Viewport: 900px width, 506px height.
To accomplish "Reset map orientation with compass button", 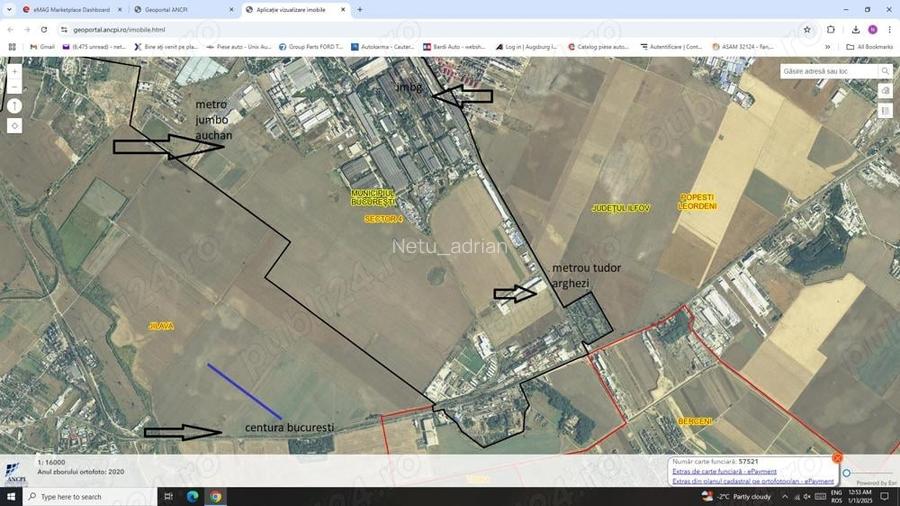I will (14, 106).
